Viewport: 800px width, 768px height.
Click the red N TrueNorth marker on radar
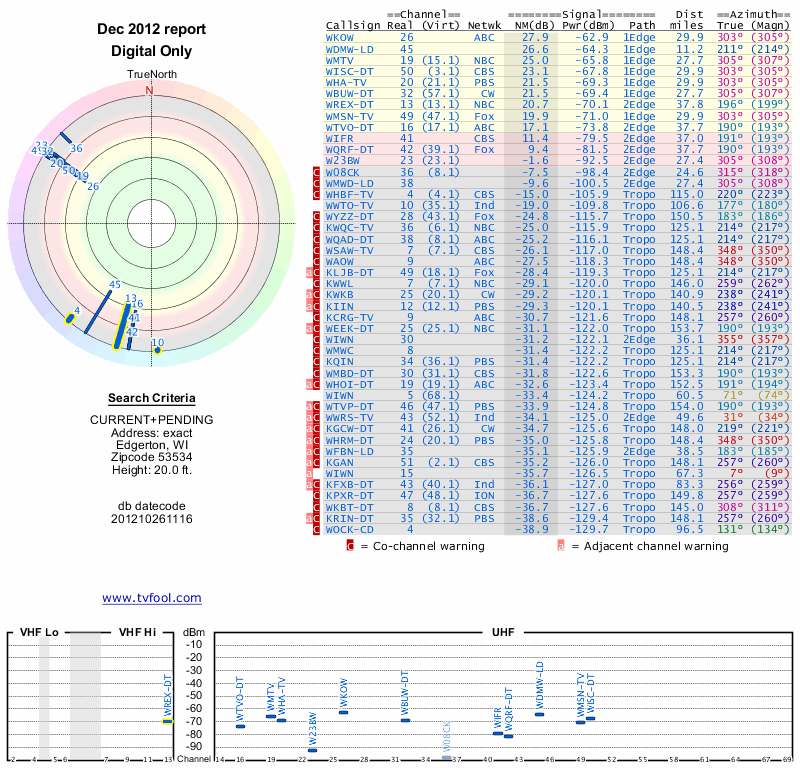tap(150, 90)
